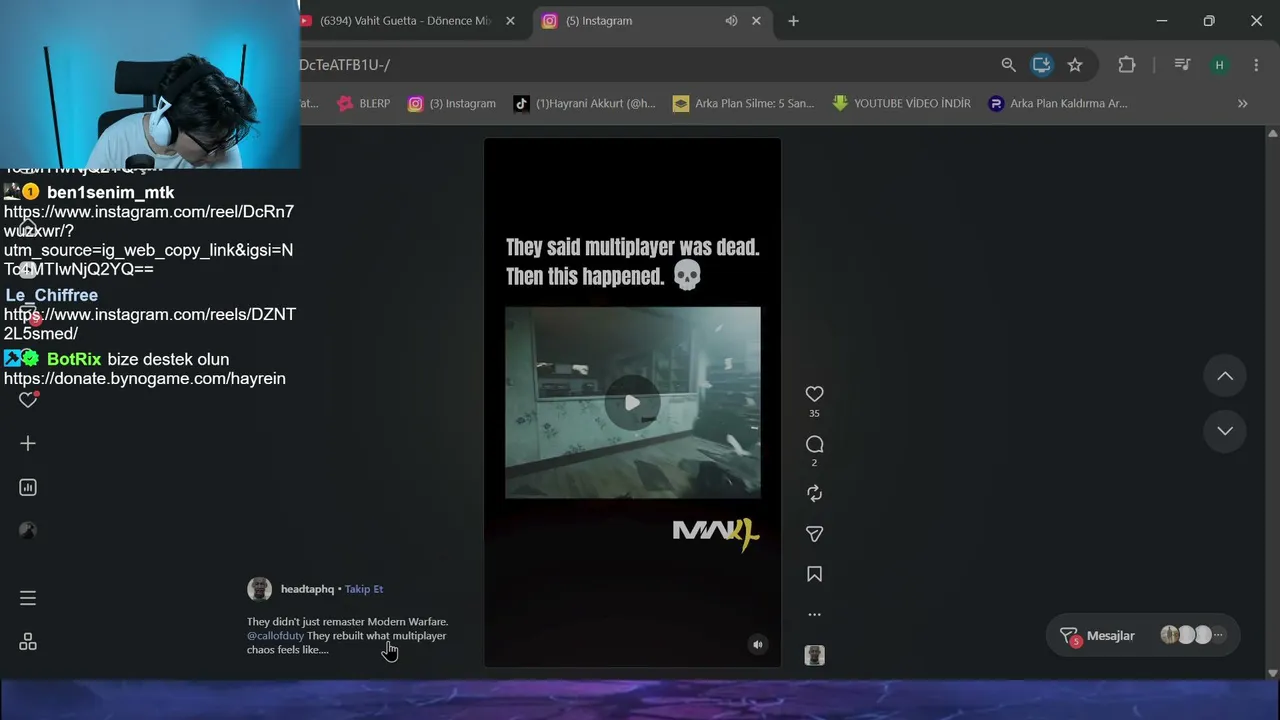
Task: Open the @callofduty mention in the caption
Action: [x=275, y=636]
